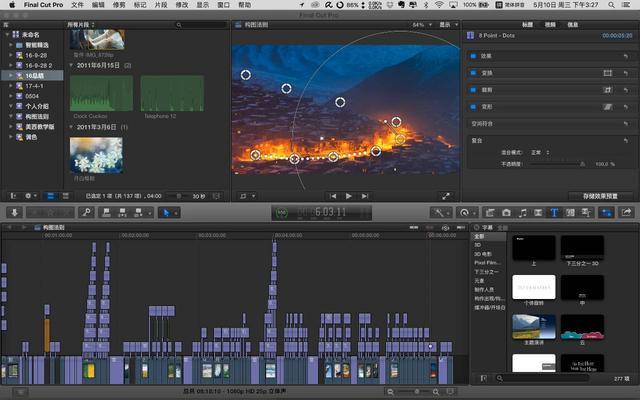Open the Photos browser camera icon
This screenshot has height=400, width=640.
click(x=507, y=212)
